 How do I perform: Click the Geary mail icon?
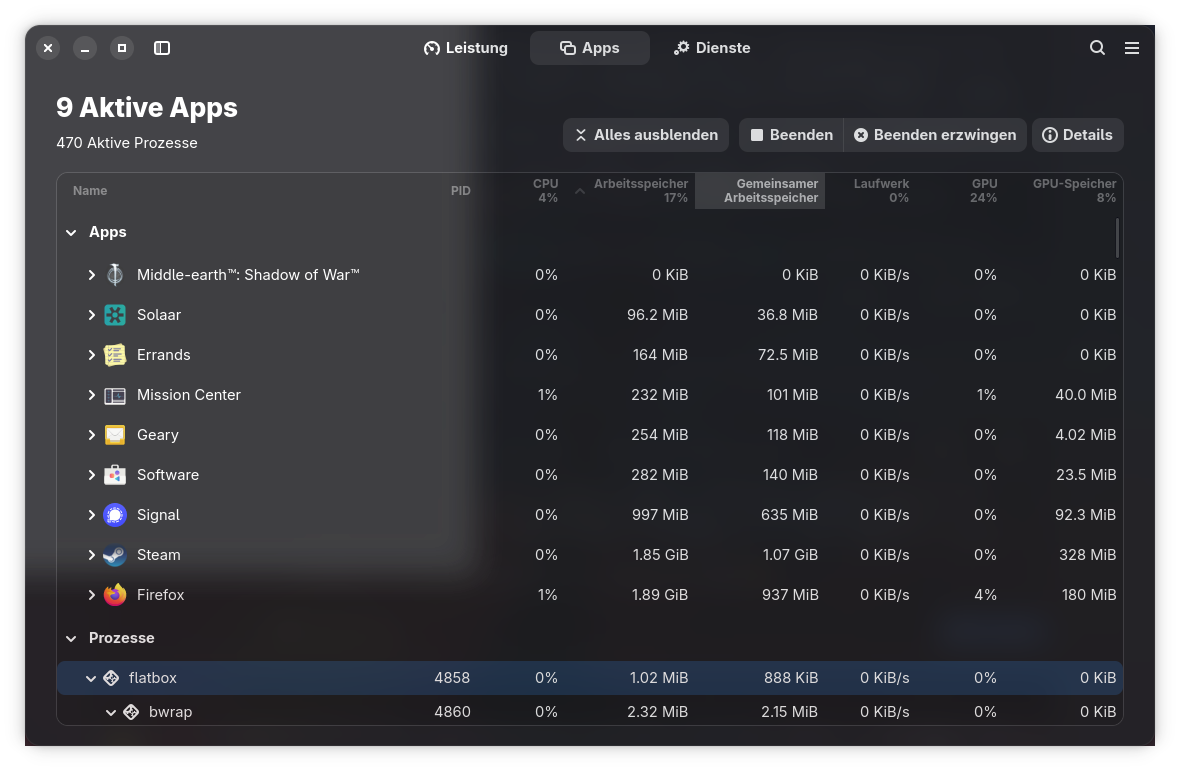point(114,435)
